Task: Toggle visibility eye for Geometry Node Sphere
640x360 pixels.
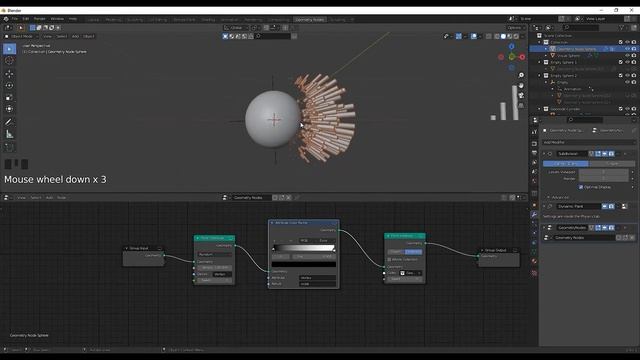Action: (x=627, y=49)
